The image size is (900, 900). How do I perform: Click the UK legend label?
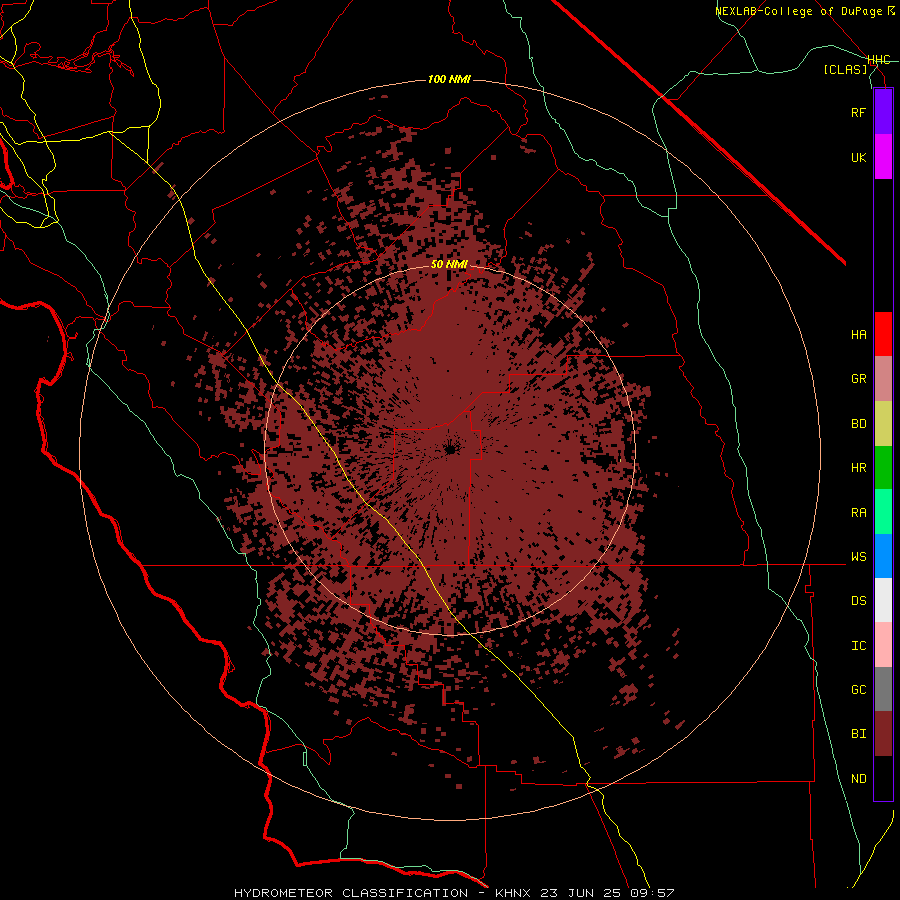point(858,157)
